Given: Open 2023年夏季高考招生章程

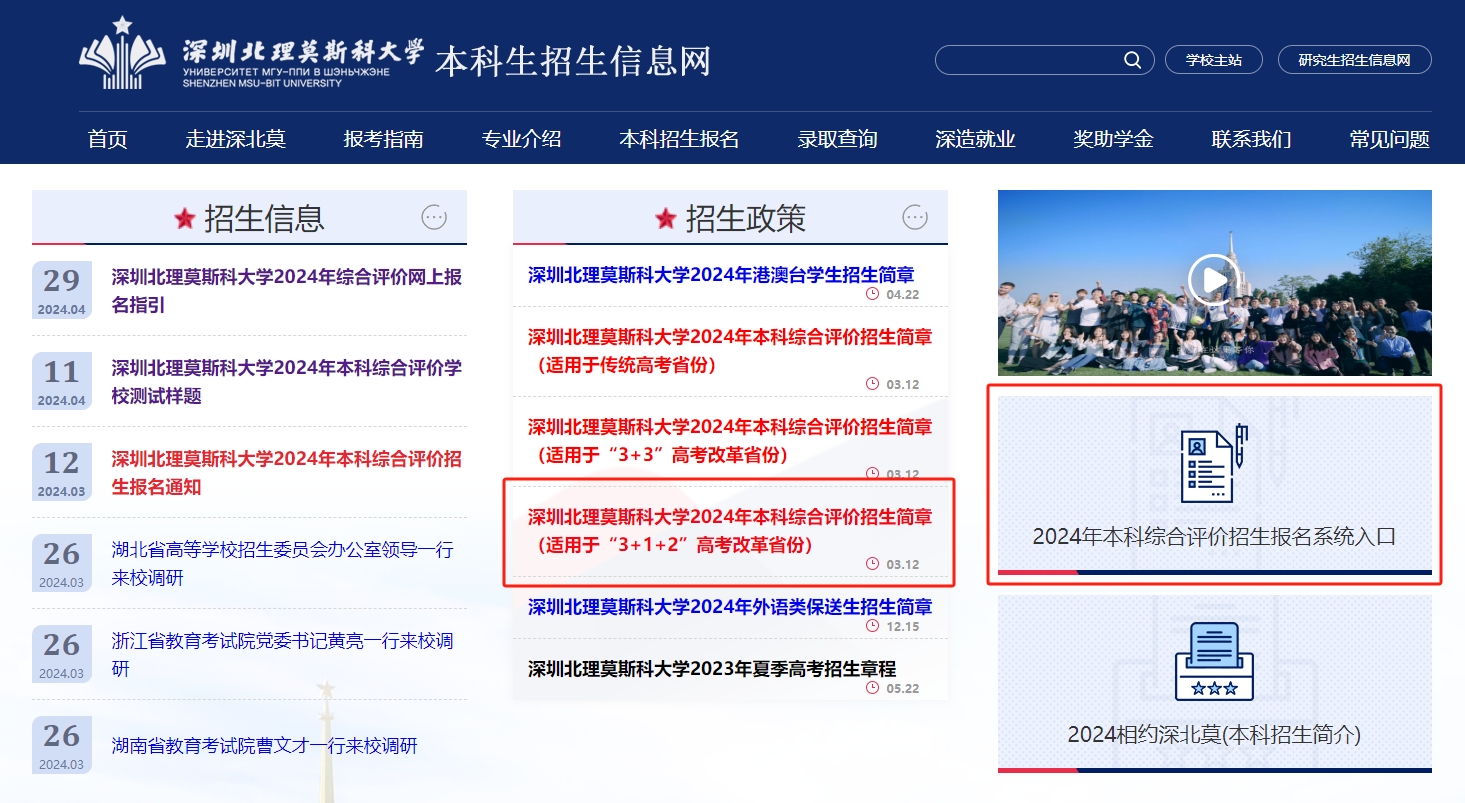Looking at the screenshot, I should 712,669.
